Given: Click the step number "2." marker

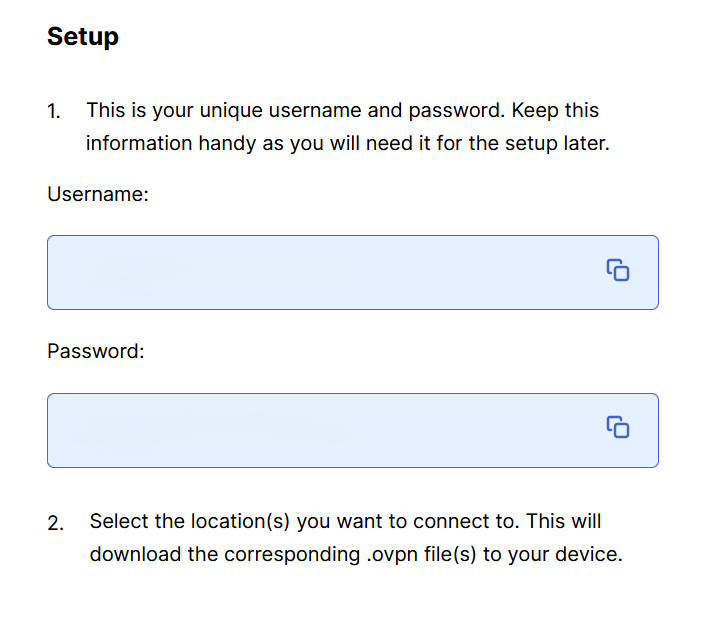Looking at the screenshot, I should click(x=56, y=524).
